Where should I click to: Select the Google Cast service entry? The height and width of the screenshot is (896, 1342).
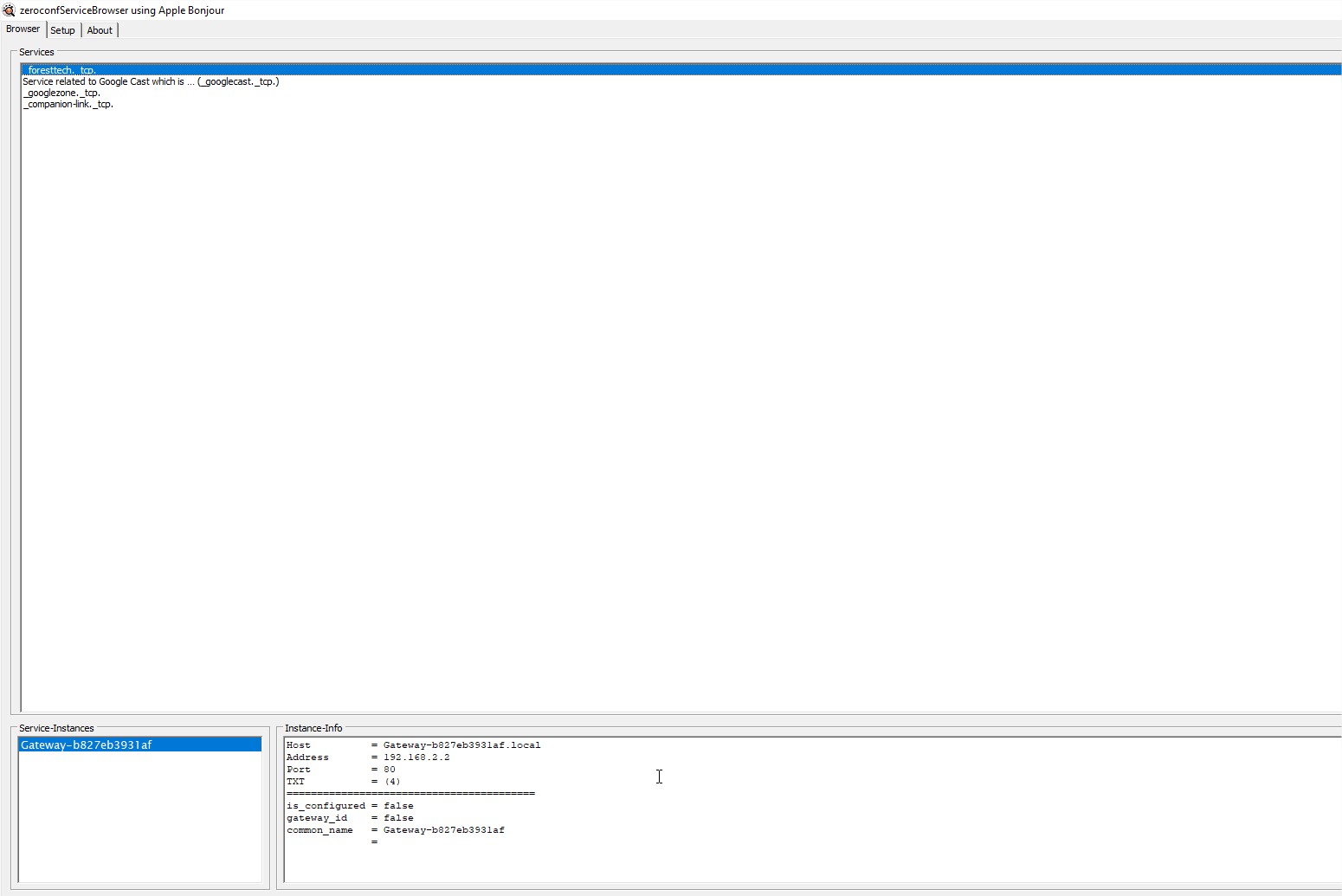[x=151, y=81]
